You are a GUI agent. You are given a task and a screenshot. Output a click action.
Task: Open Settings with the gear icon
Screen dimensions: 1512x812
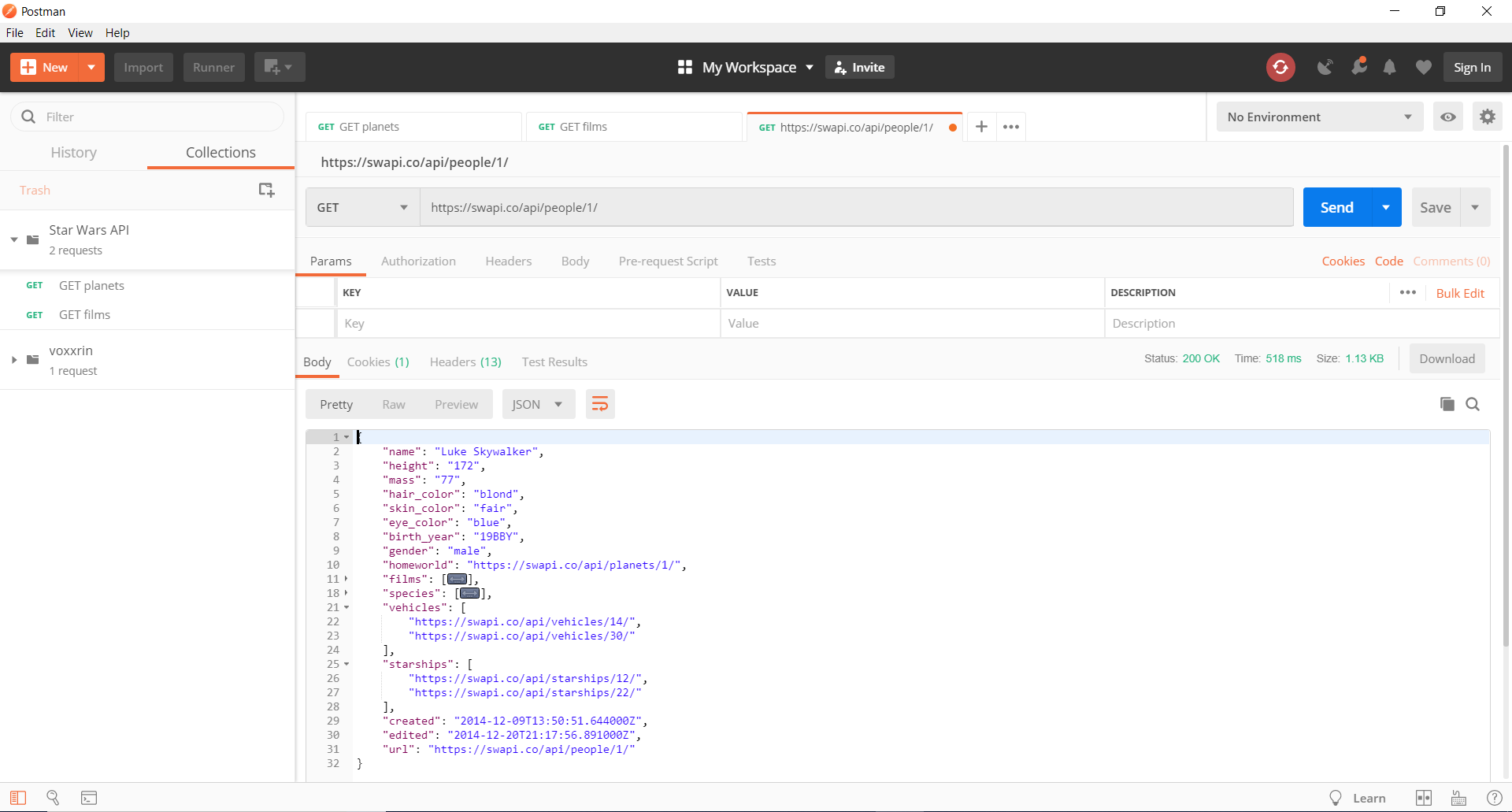(1488, 116)
